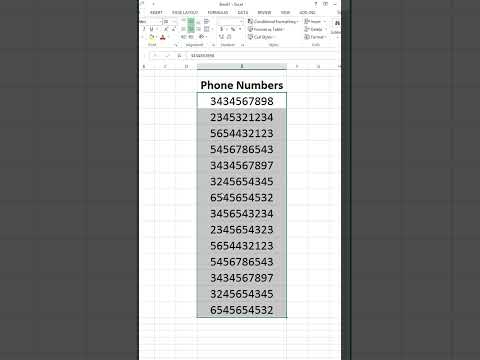Open the PAGE LAYOUT ribbon tab
The height and width of the screenshot is (360, 480).
pos(185,12)
